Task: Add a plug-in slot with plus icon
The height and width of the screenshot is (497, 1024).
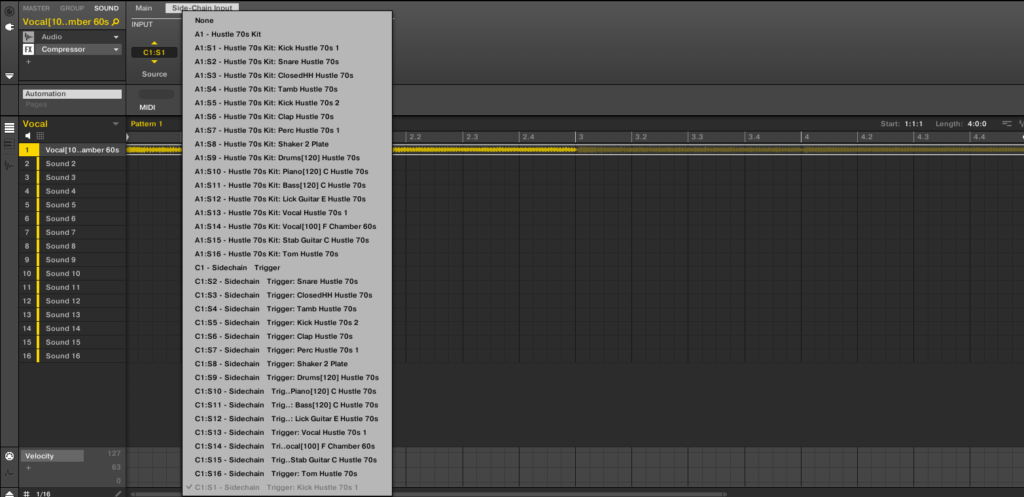Action: pyautogui.click(x=28, y=62)
